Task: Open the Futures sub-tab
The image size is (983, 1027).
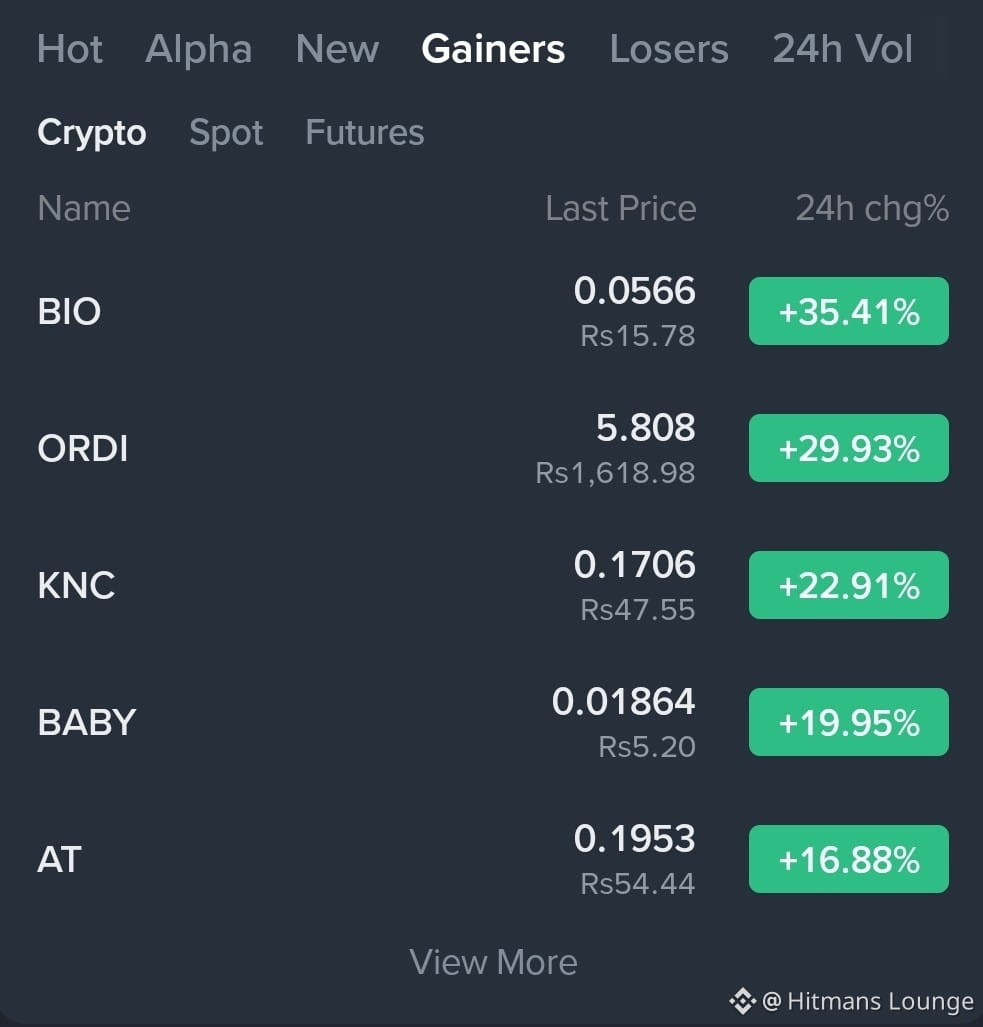Action: (x=365, y=133)
